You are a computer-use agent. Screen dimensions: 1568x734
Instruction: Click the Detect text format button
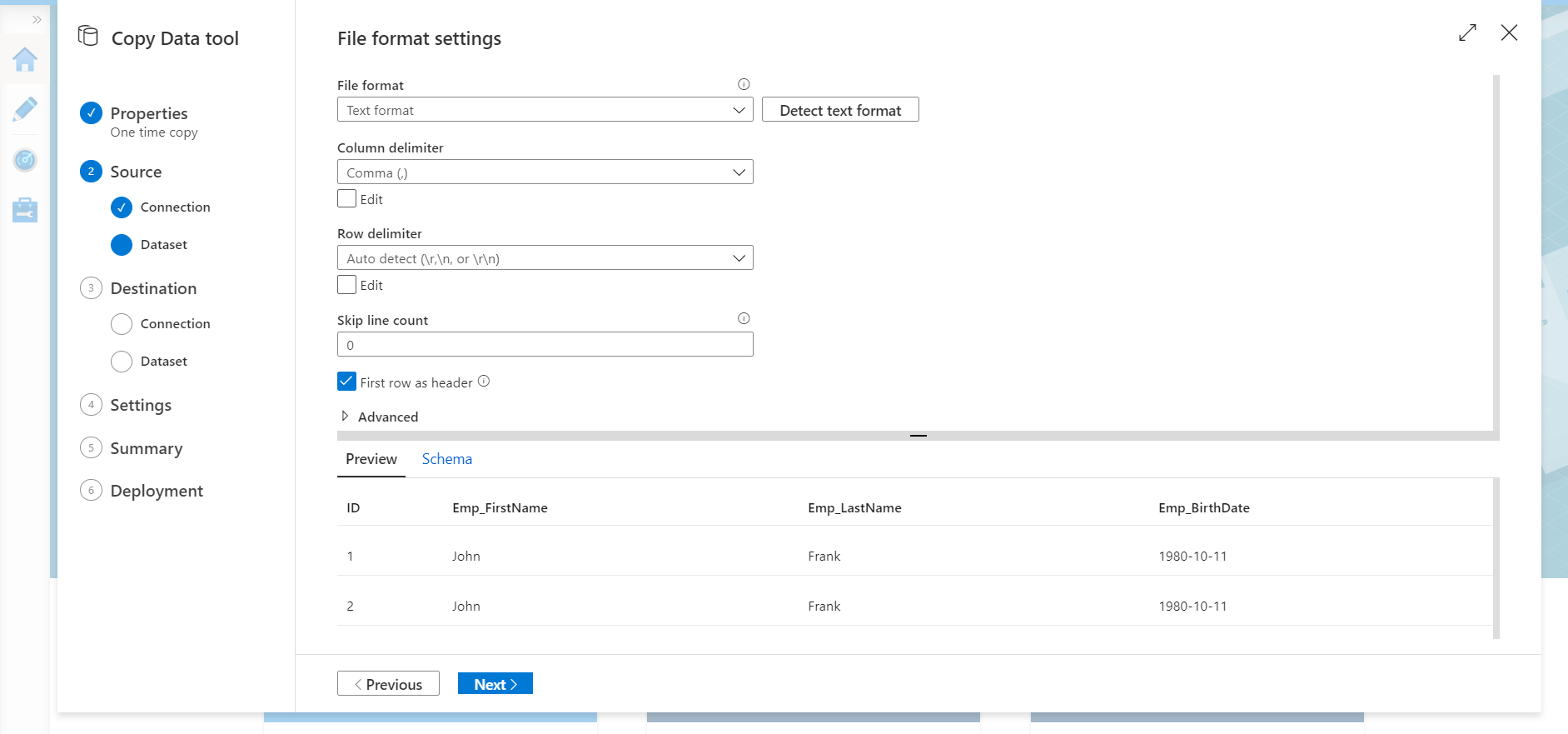tap(840, 110)
